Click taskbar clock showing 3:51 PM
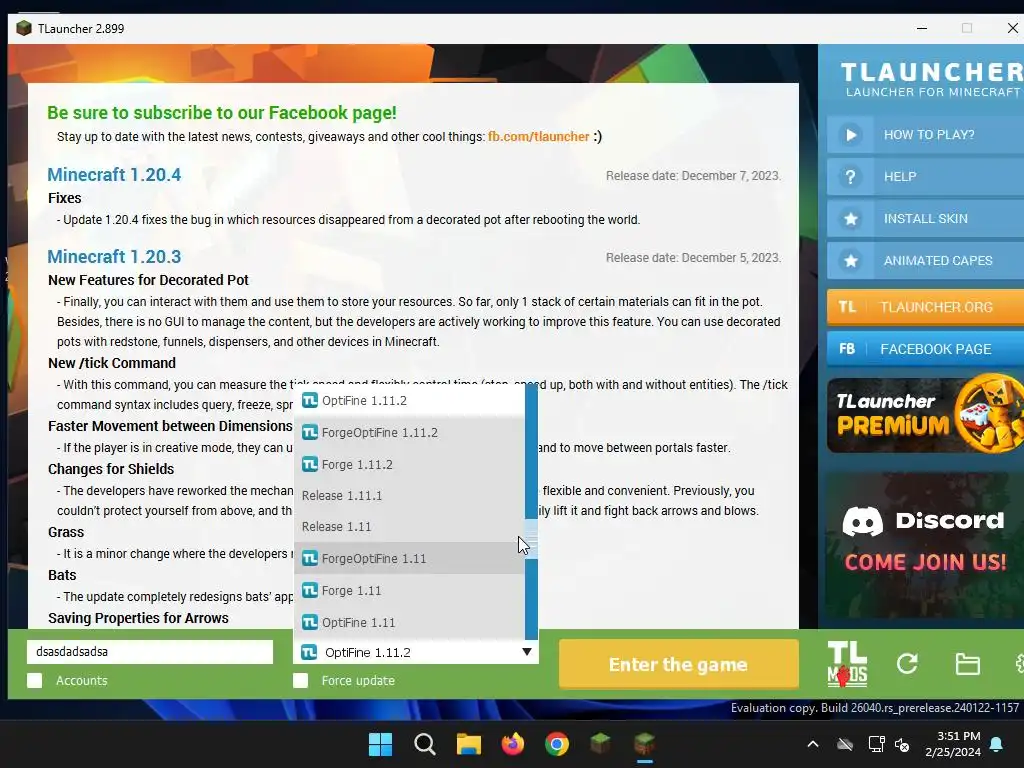Screen dimensions: 1024x768 pyautogui.click(x=953, y=744)
